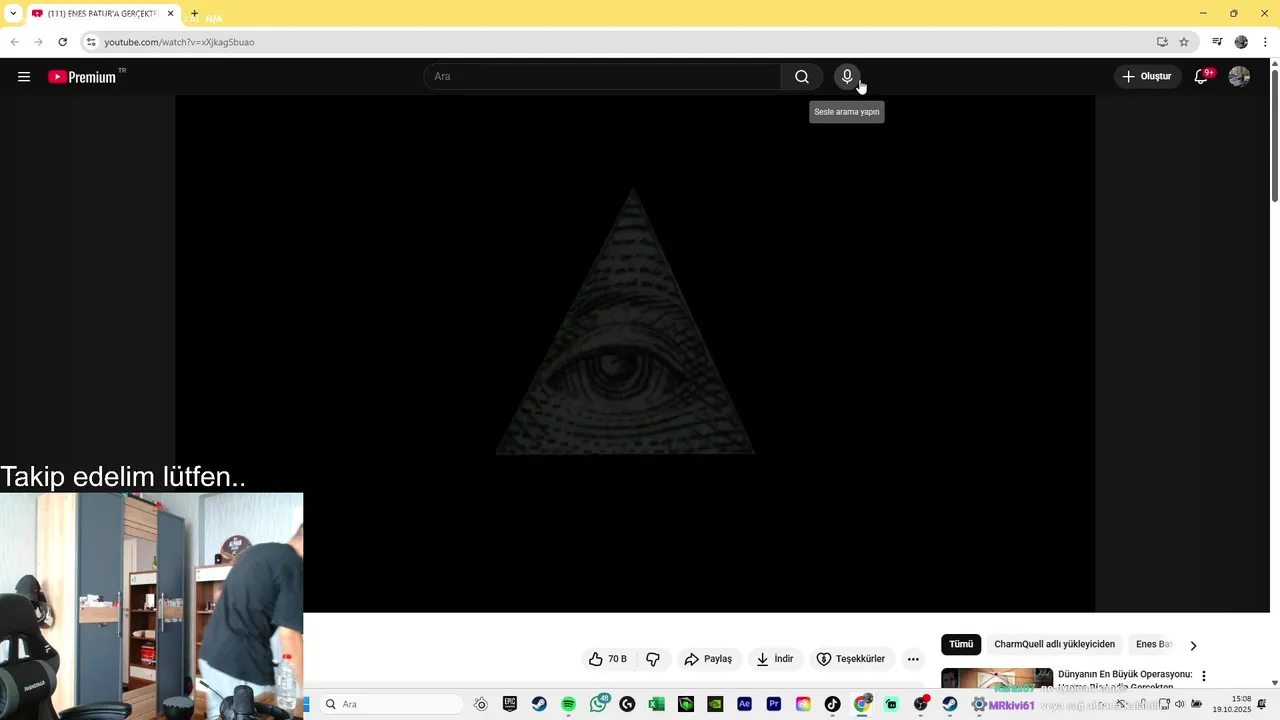Open volume control in system tray

1180,704
